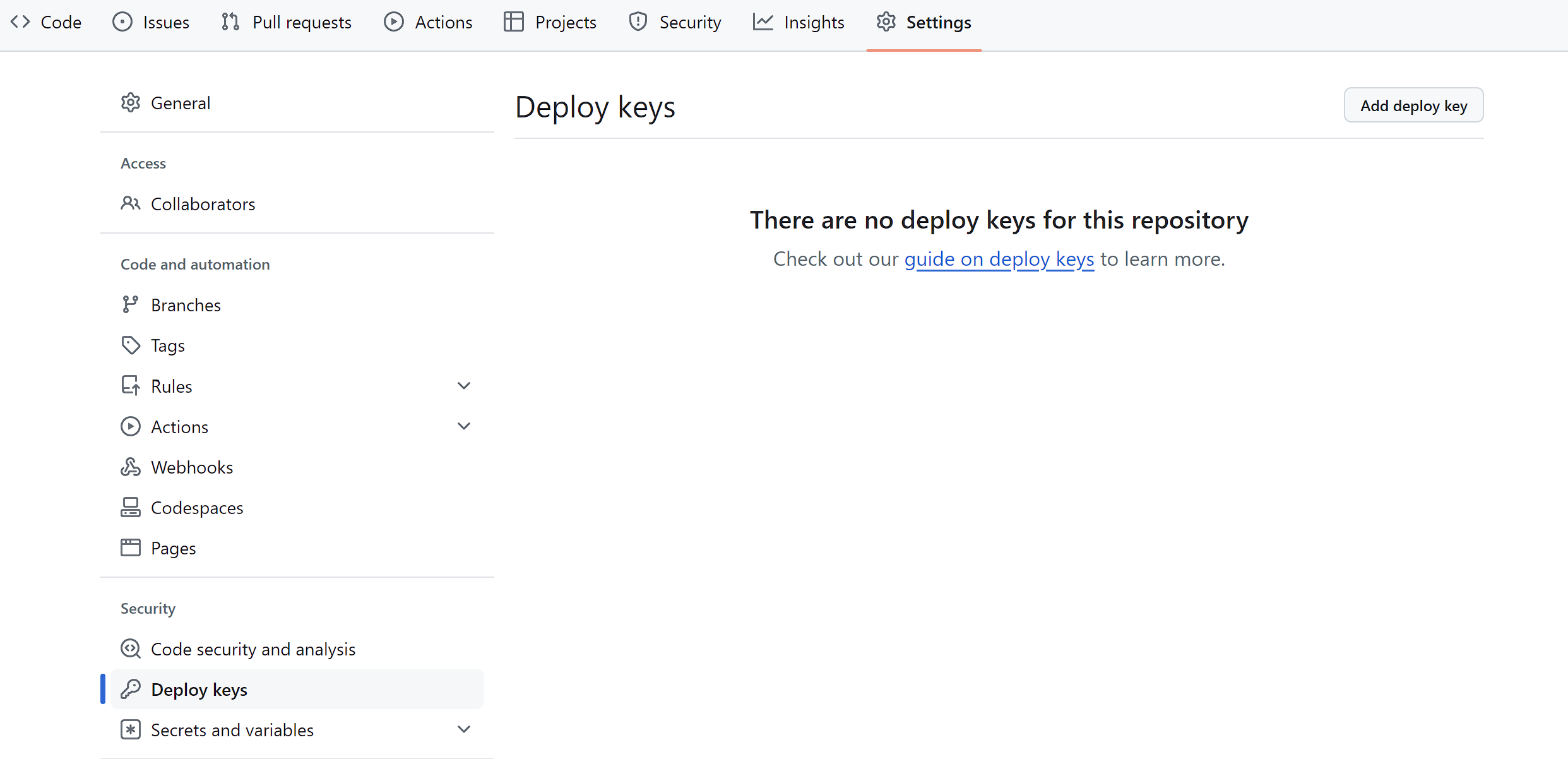Expand the Rules section chevron
Screen dimensions: 1568x759
click(x=464, y=386)
